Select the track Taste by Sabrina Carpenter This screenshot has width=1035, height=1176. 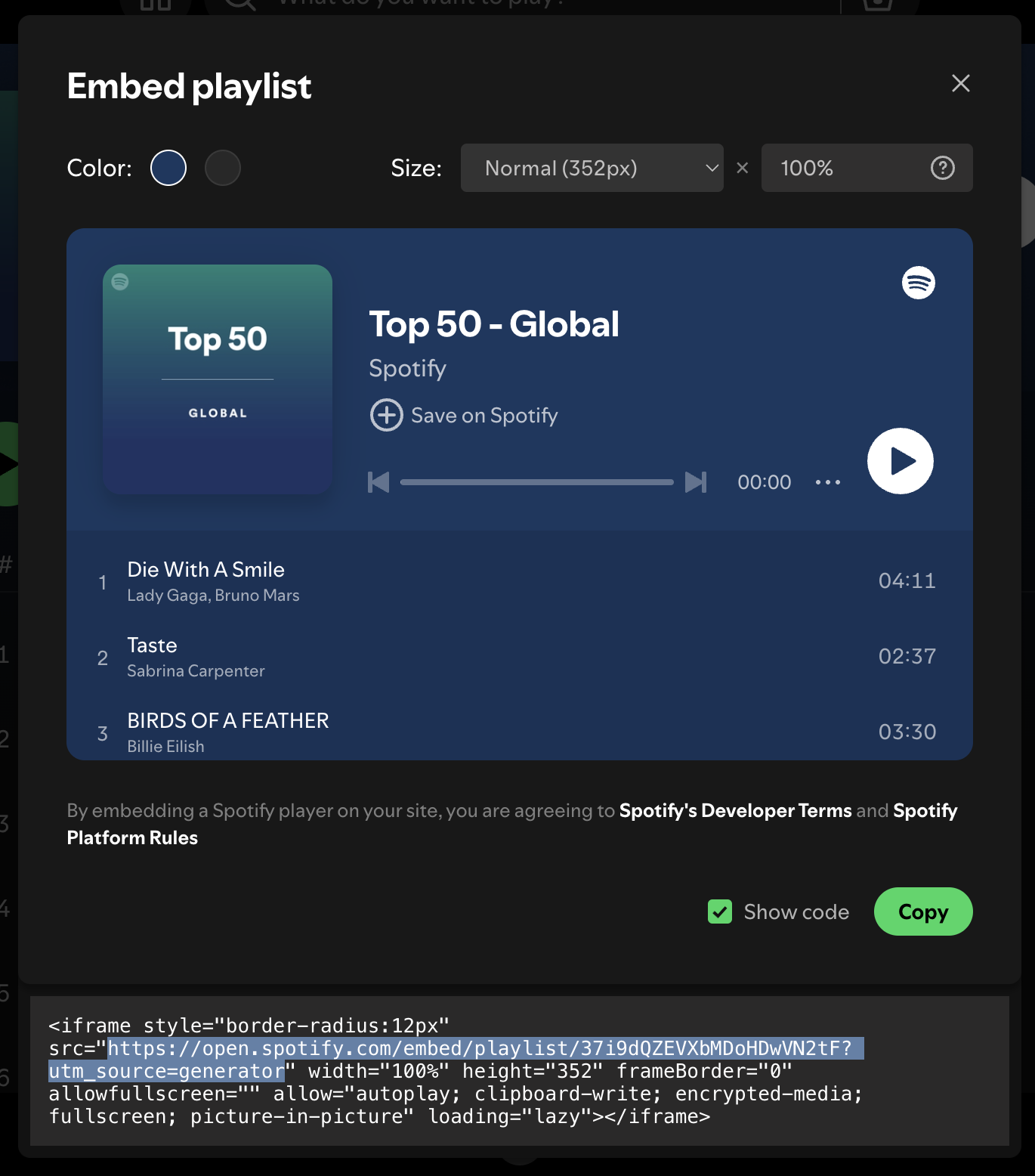pos(153,645)
